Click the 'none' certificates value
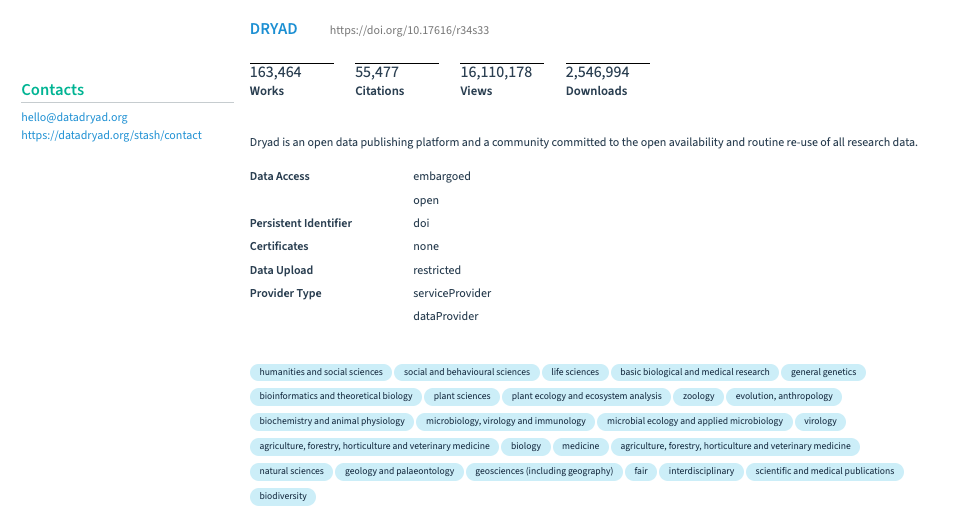 426,246
